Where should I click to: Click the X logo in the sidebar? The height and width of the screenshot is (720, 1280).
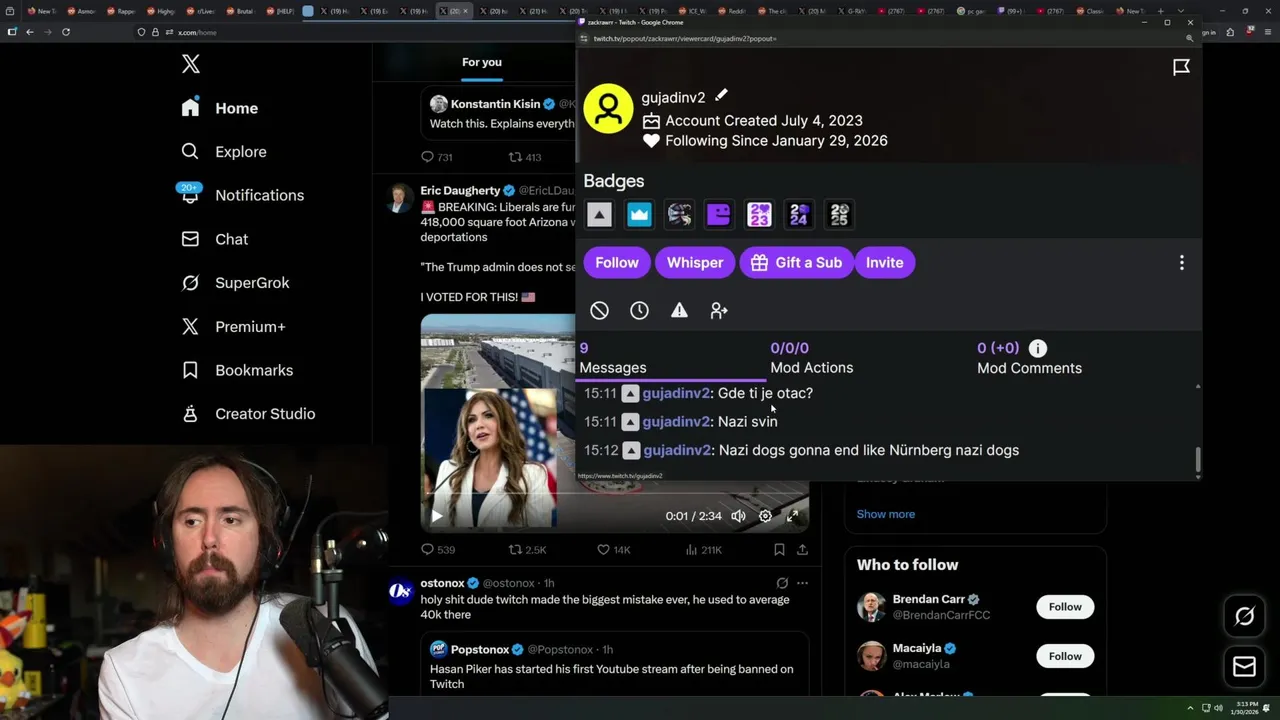[x=191, y=65]
